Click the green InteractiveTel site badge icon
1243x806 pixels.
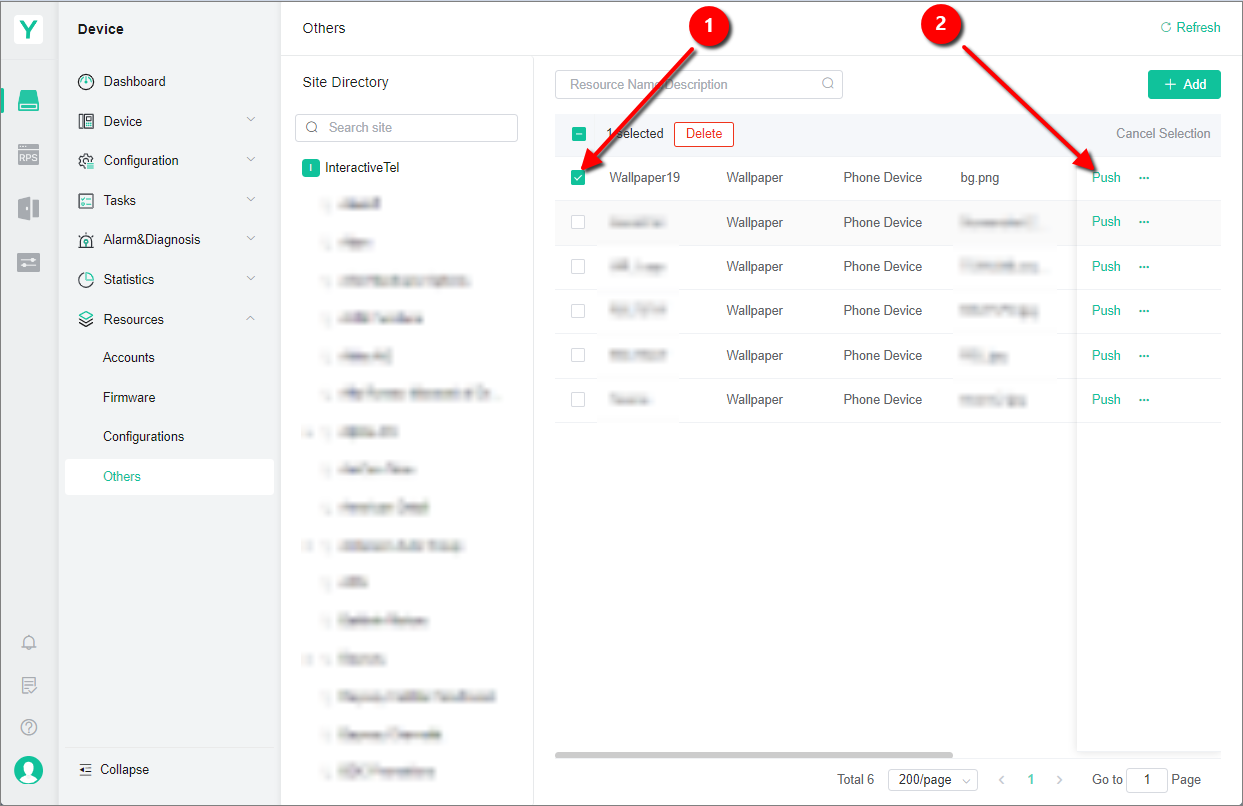point(310,168)
